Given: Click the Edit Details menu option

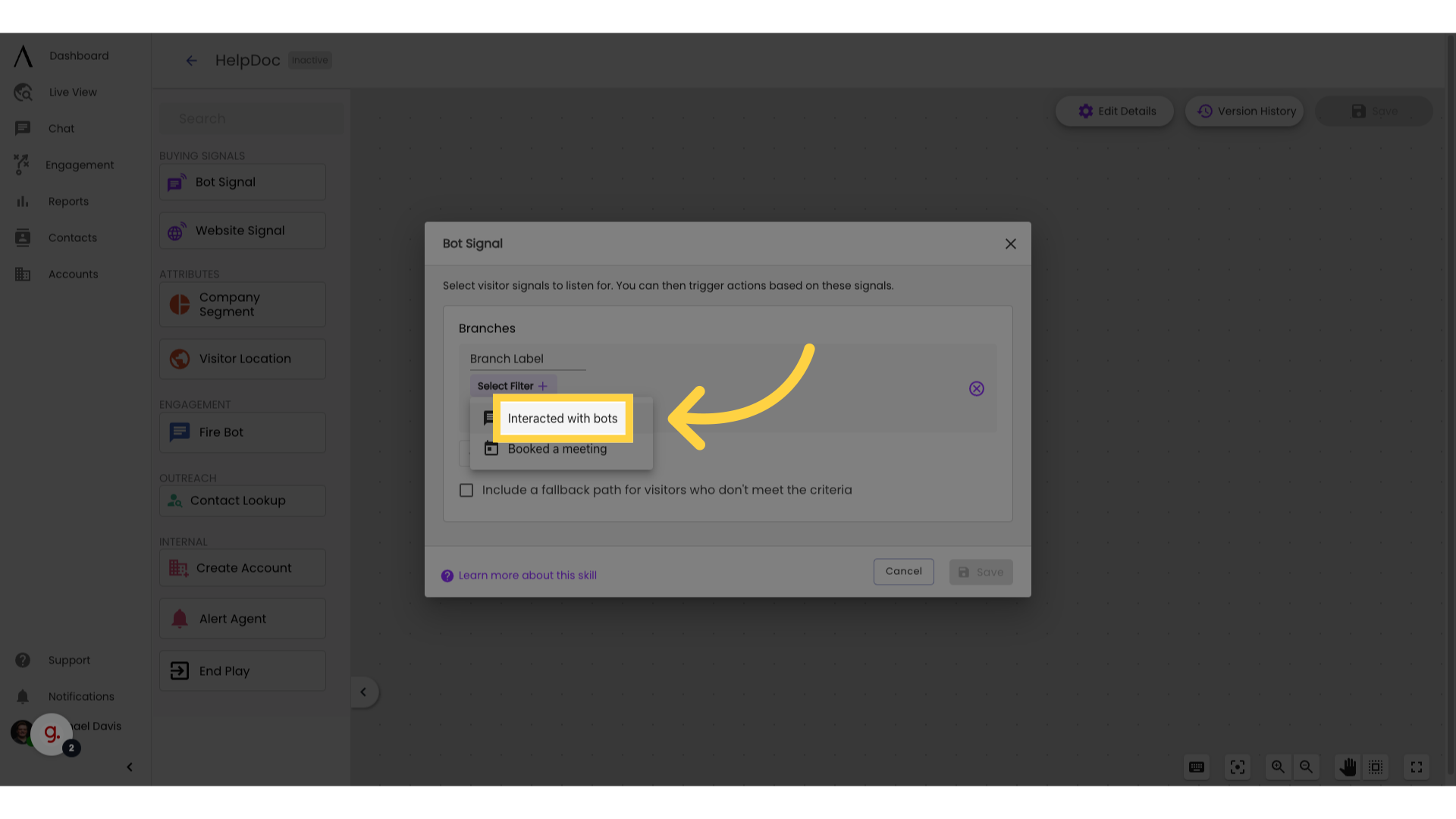Looking at the screenshot, I should point(1116,111).
